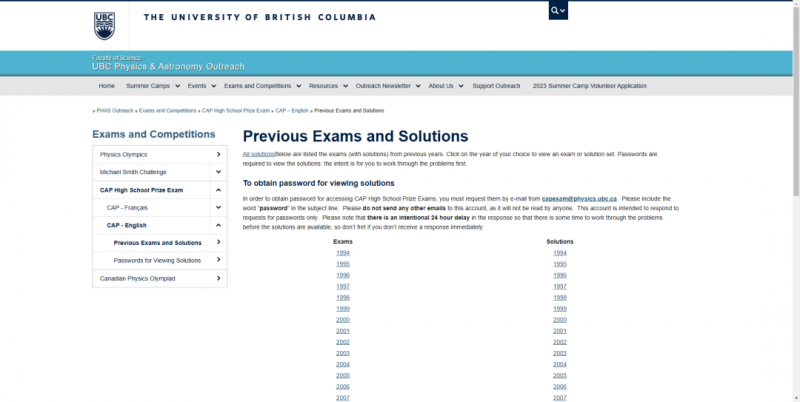Select the Home menu item
This screenshot has height=402, width=800.
[x=107, y=86]
